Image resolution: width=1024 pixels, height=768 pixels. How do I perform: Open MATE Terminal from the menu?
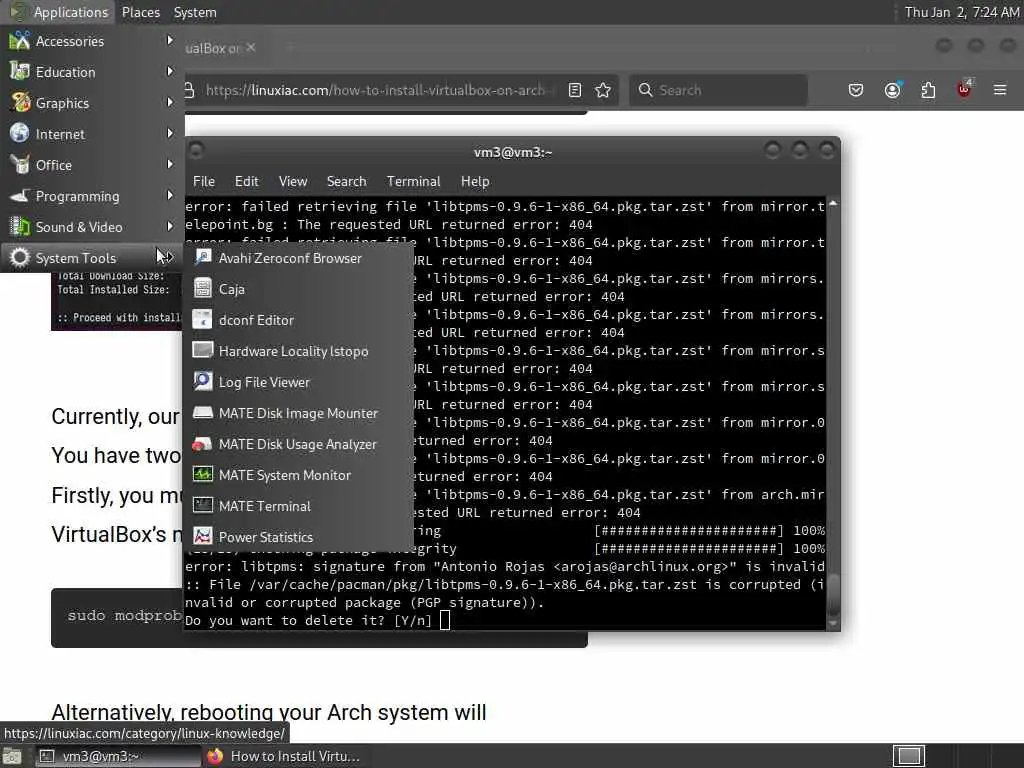(298, 506)
